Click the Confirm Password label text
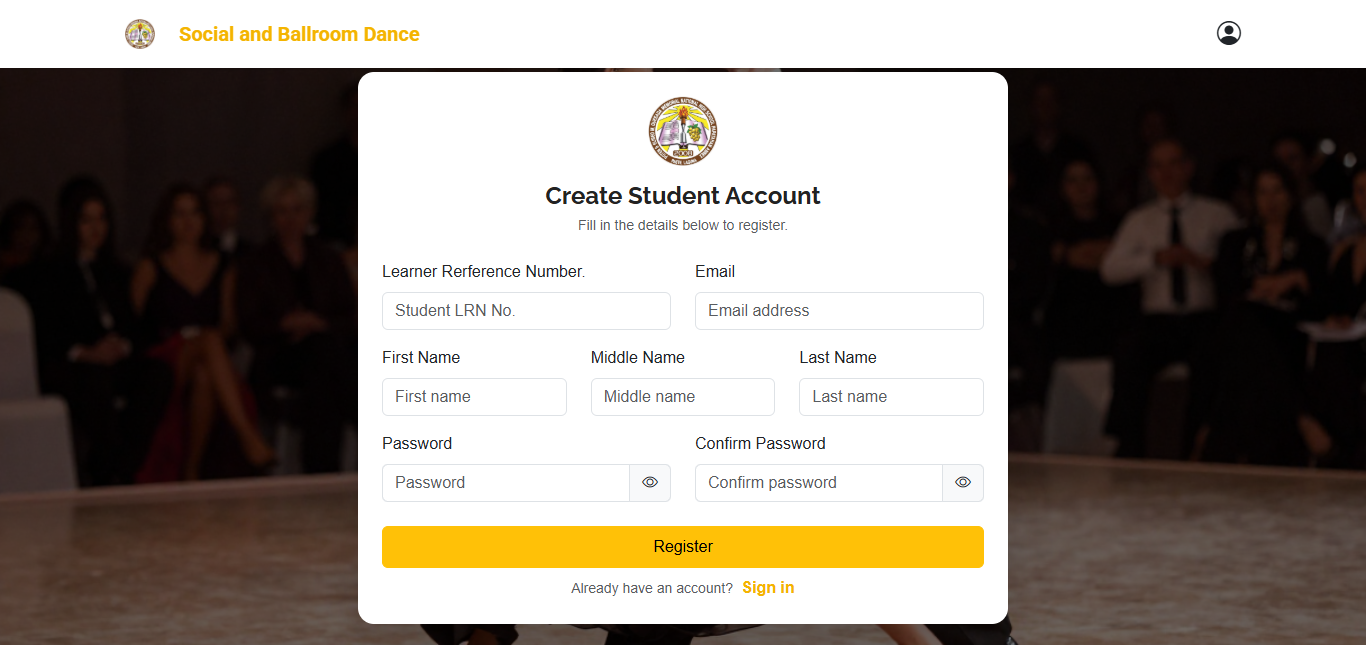 (760, 444)
